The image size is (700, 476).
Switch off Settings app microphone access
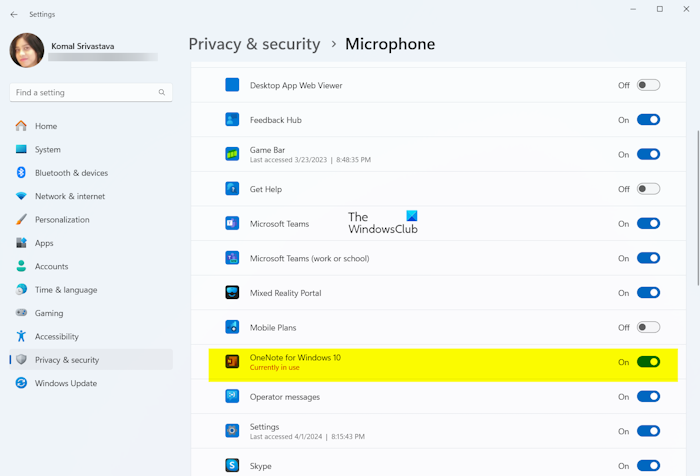(648, 431)
